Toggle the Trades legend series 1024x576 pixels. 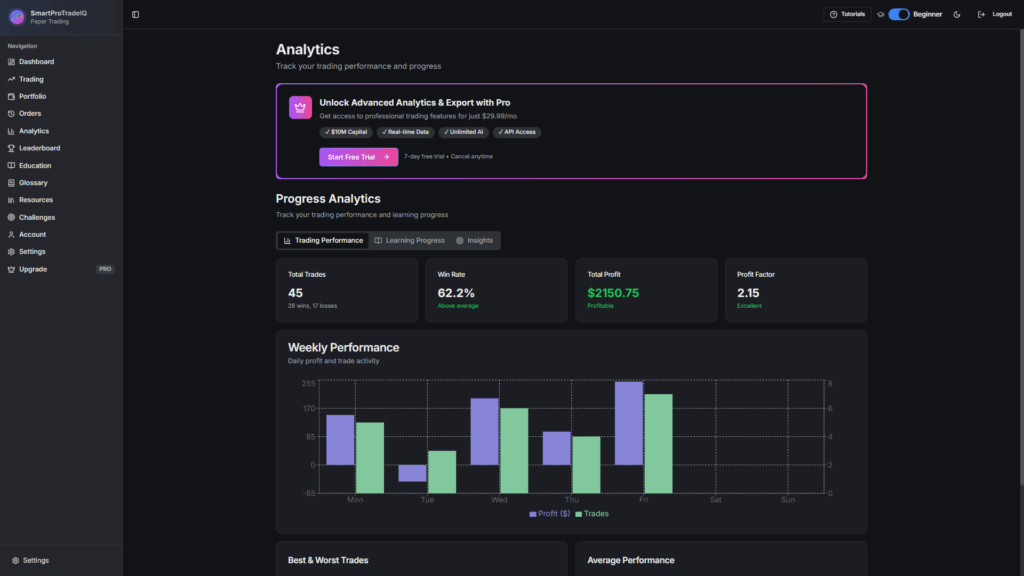pos(592,514)
